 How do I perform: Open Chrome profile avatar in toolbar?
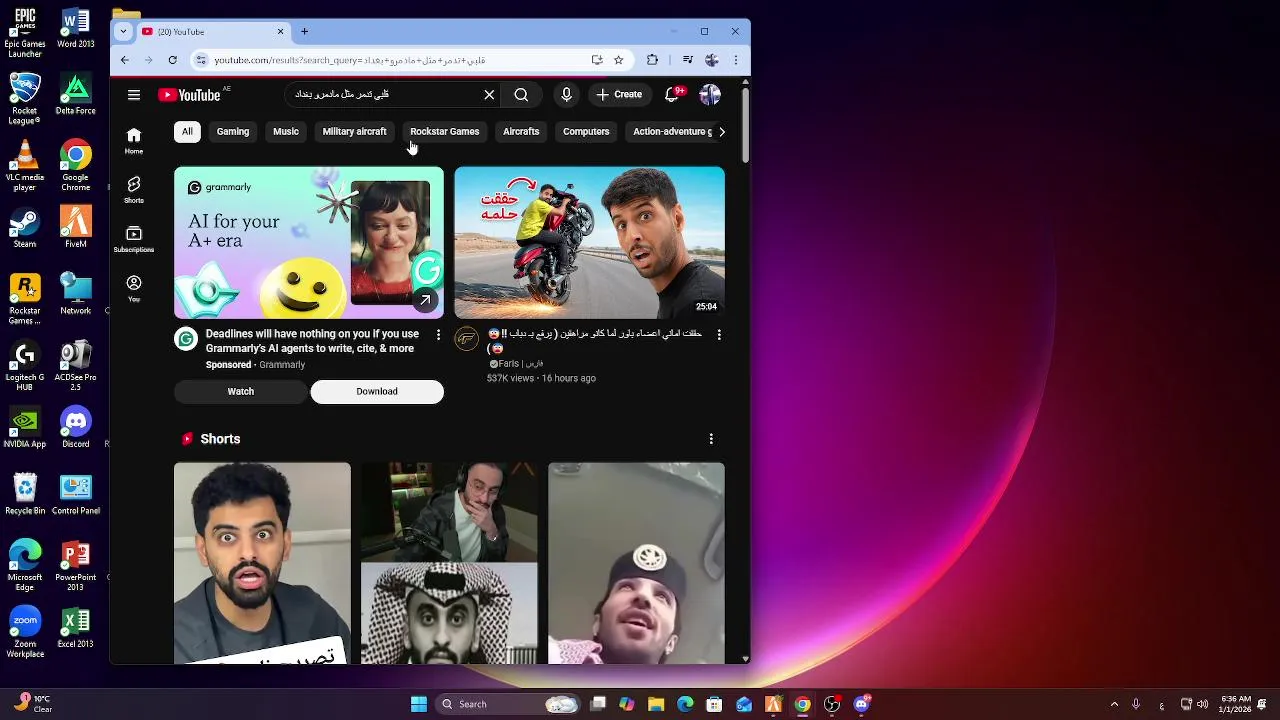coord(712,60)
